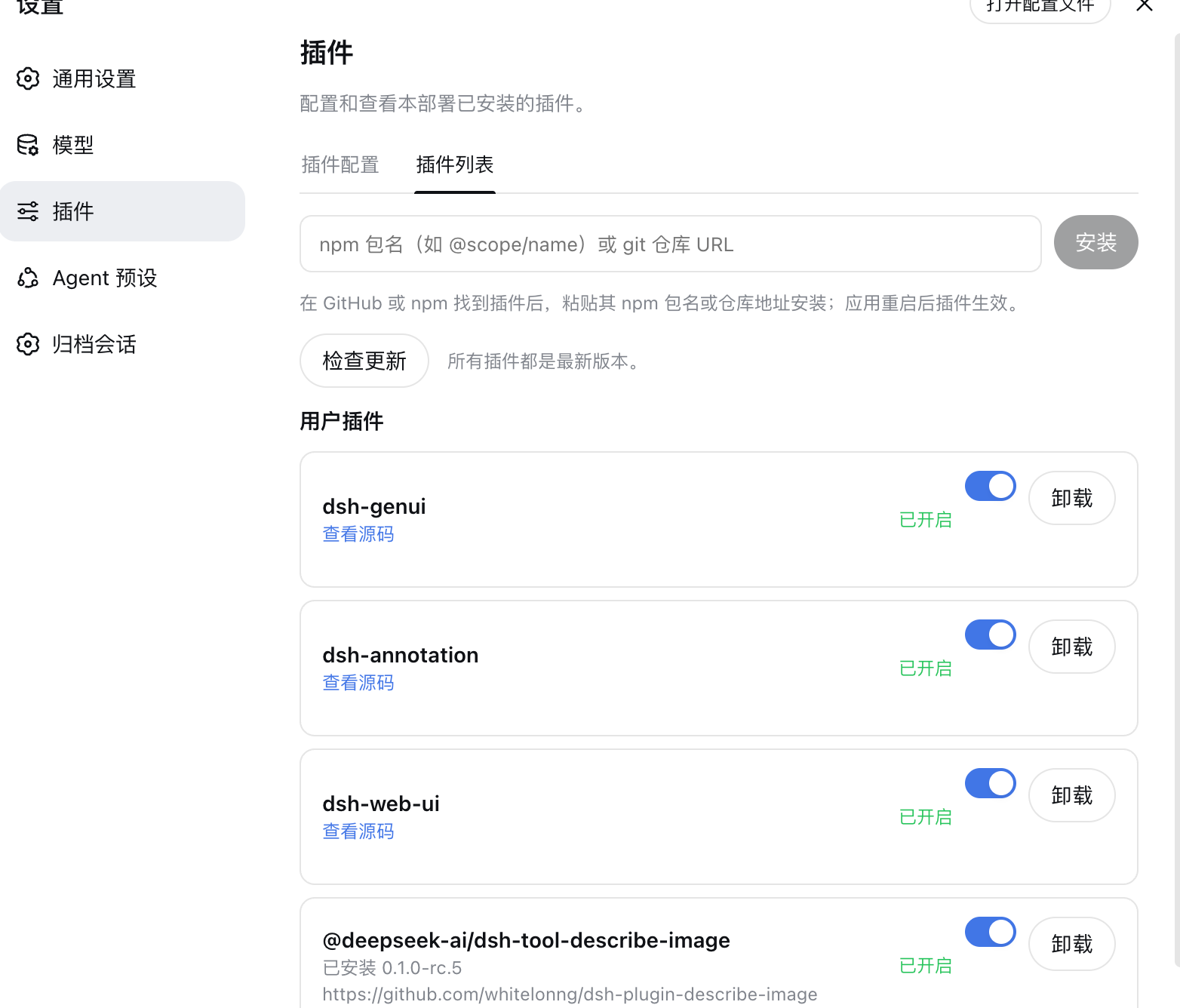Select the 插件列表 tab
Screen dimensions: 1180x1008
(x=455, y=164)
